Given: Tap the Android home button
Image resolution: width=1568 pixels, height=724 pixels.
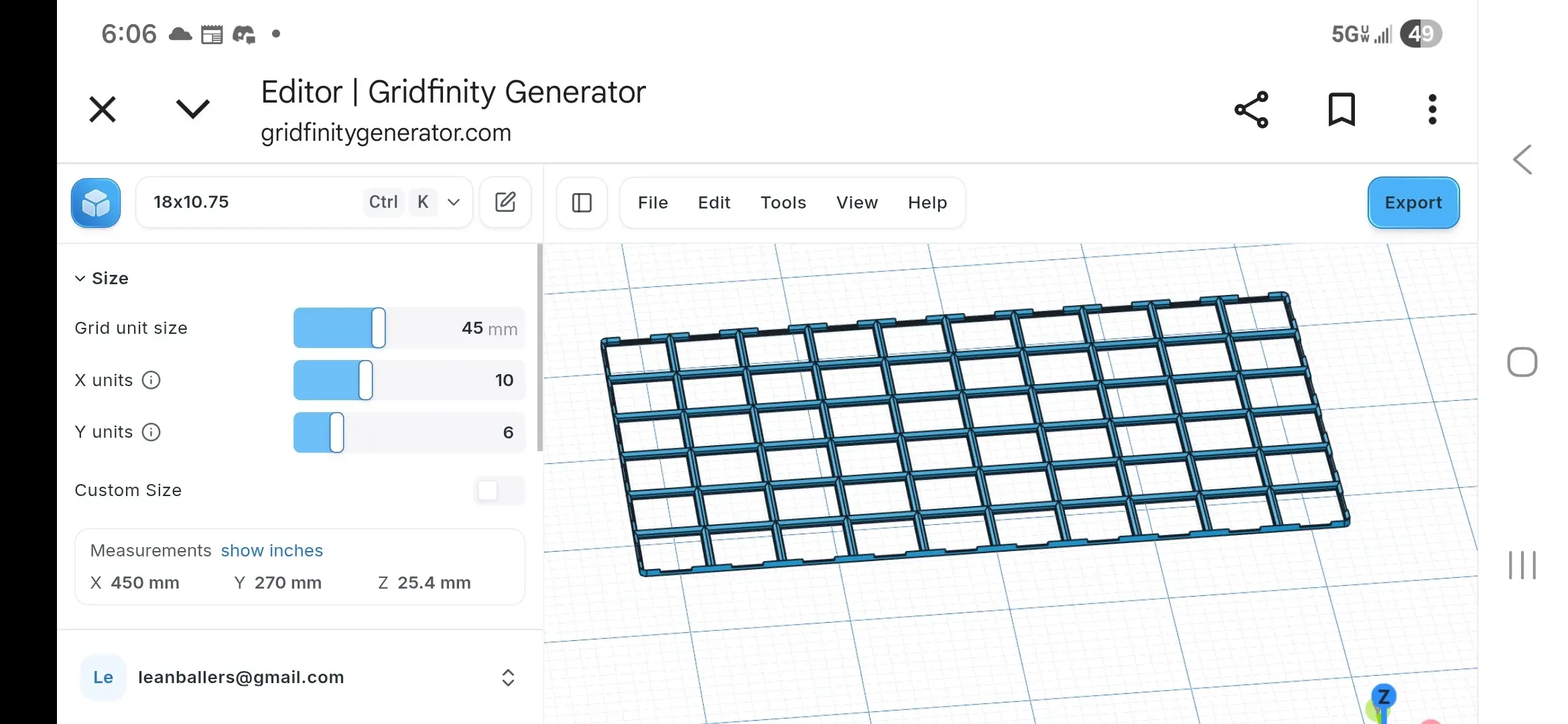Looking at the screenshot, I should (x=1522, y=363).
